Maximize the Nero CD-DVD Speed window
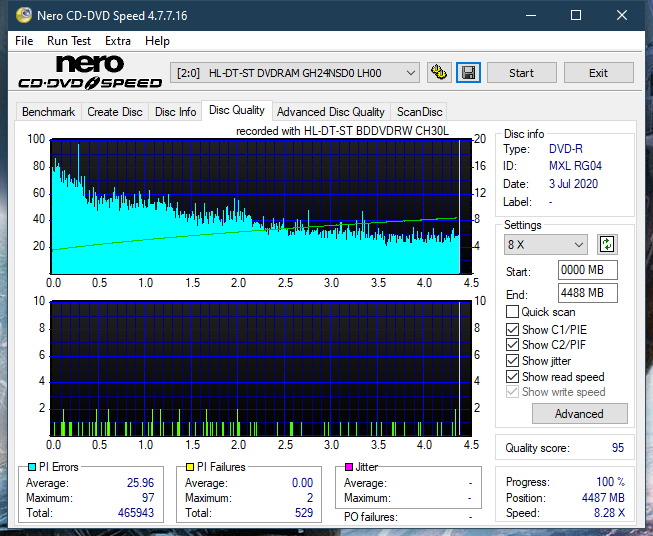 [x=576, y=15]
